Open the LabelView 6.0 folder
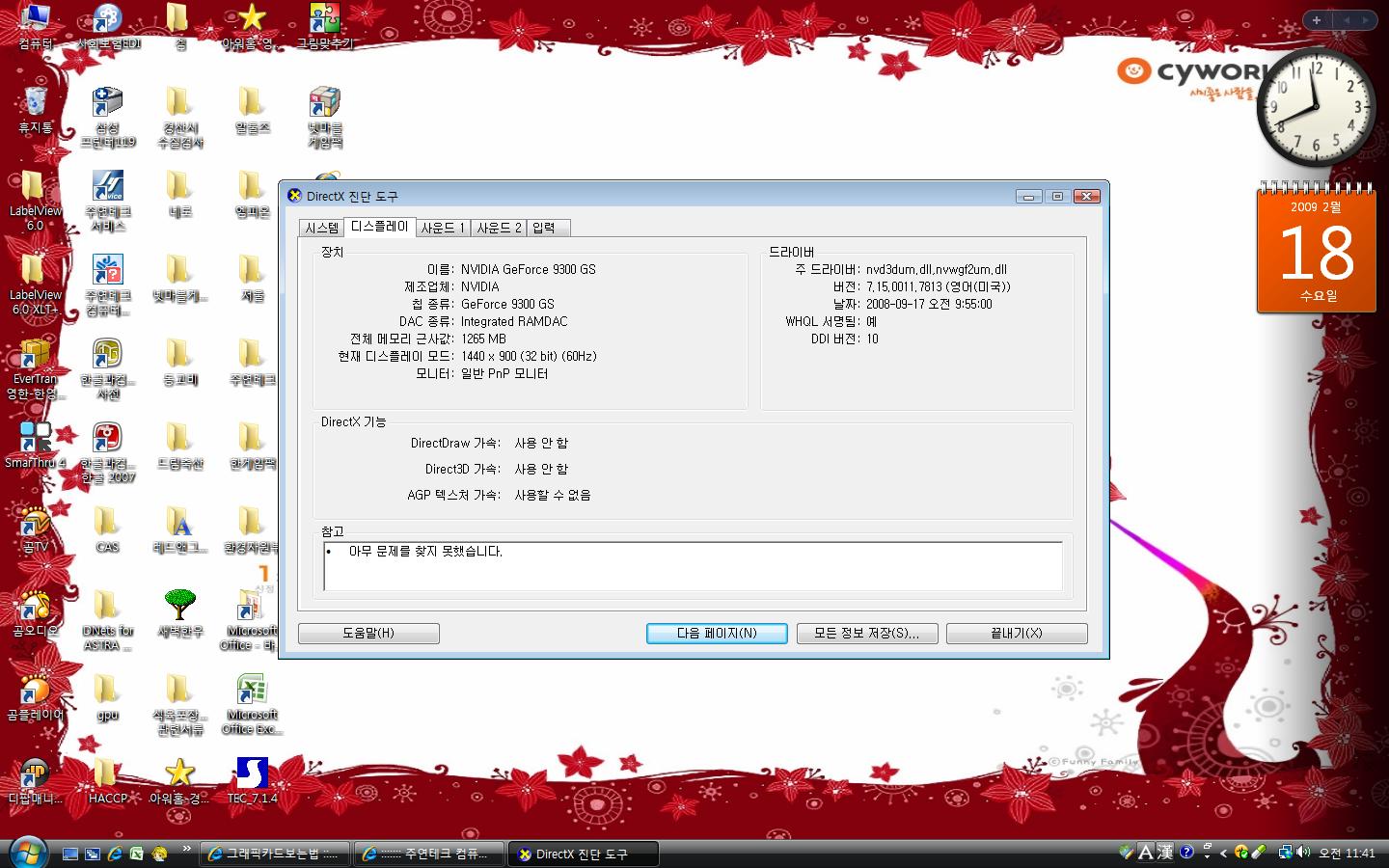This screenshot has height=868, width=1389. tap(35, 201)
